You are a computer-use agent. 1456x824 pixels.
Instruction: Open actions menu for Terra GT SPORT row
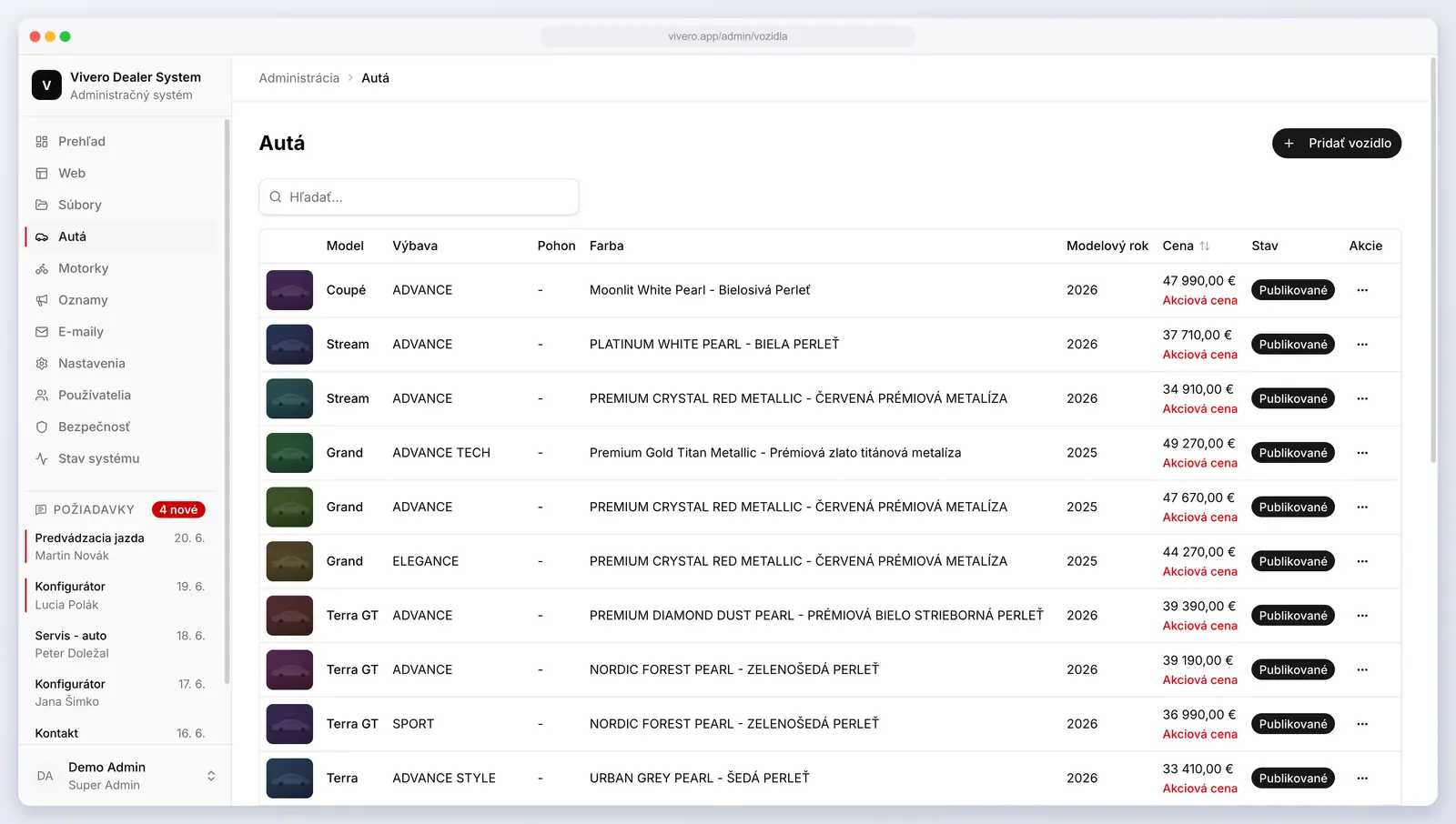coord(1362,724)
